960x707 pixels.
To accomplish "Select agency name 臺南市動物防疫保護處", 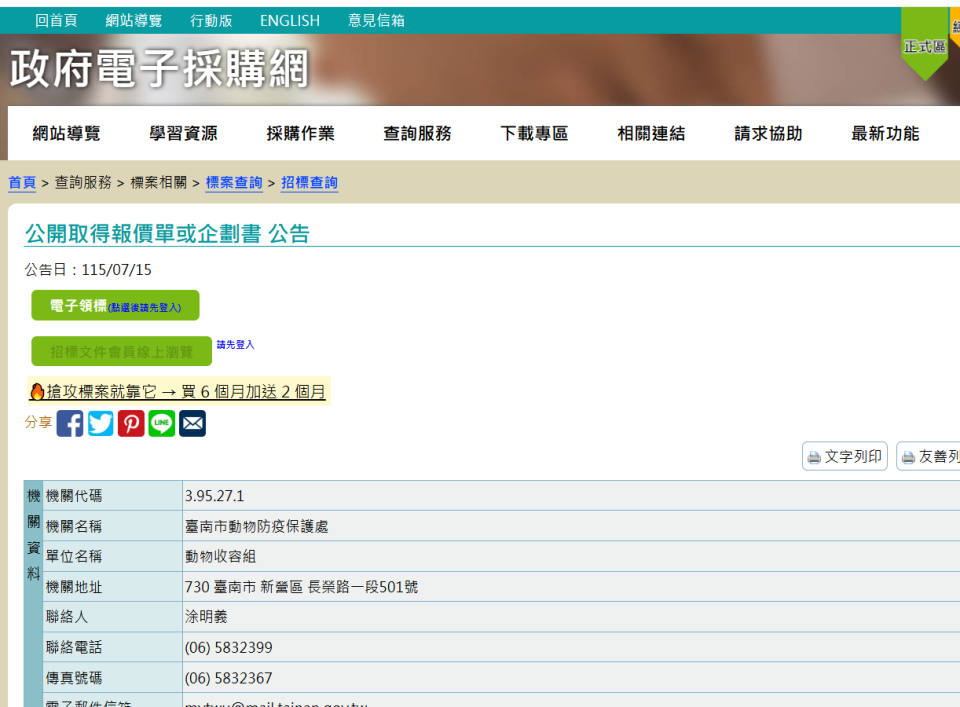I will point(257,526).
